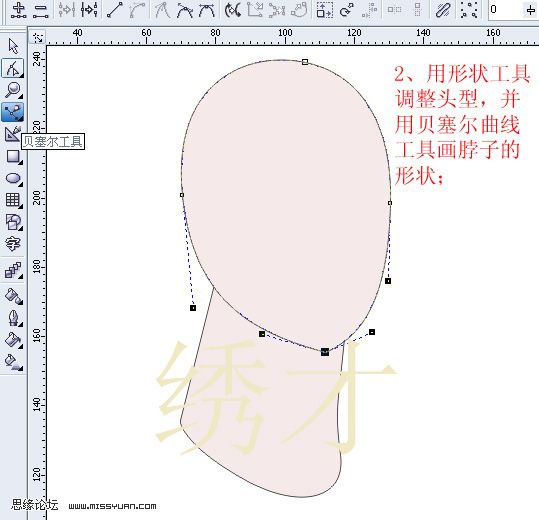539x520 pixels.
Task: Select the Ellipse tool
Action: coord(14,178)
